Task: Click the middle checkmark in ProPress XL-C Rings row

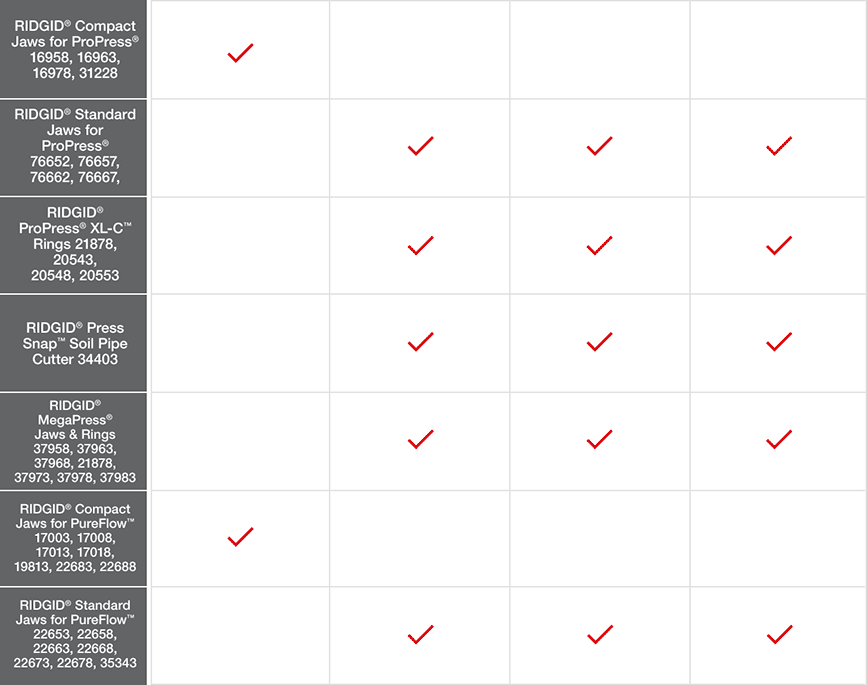Action: coord(599,245)
